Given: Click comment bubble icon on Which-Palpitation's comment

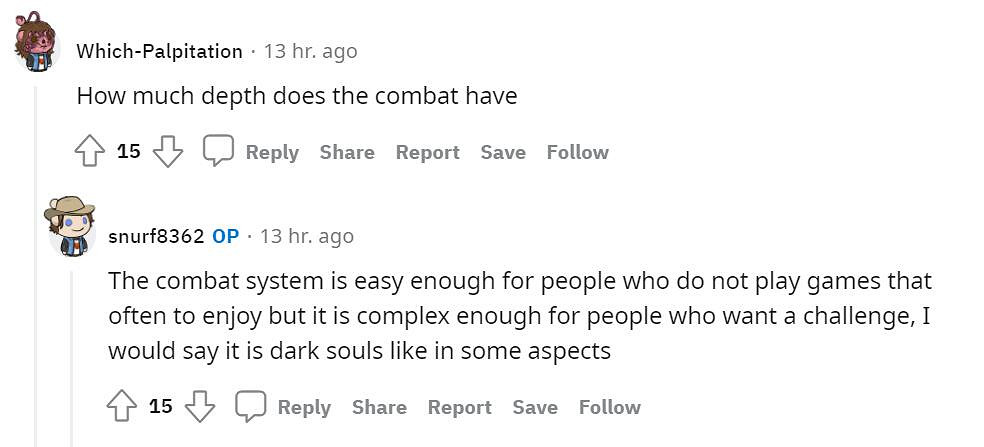Looking at the screenshot, I should click(218, 151).
